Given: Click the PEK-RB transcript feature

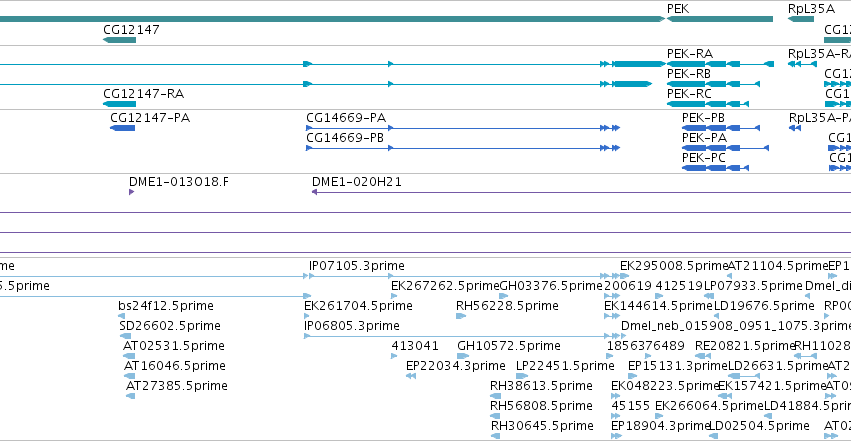Looking at the screenshot, I should (713, 84).
